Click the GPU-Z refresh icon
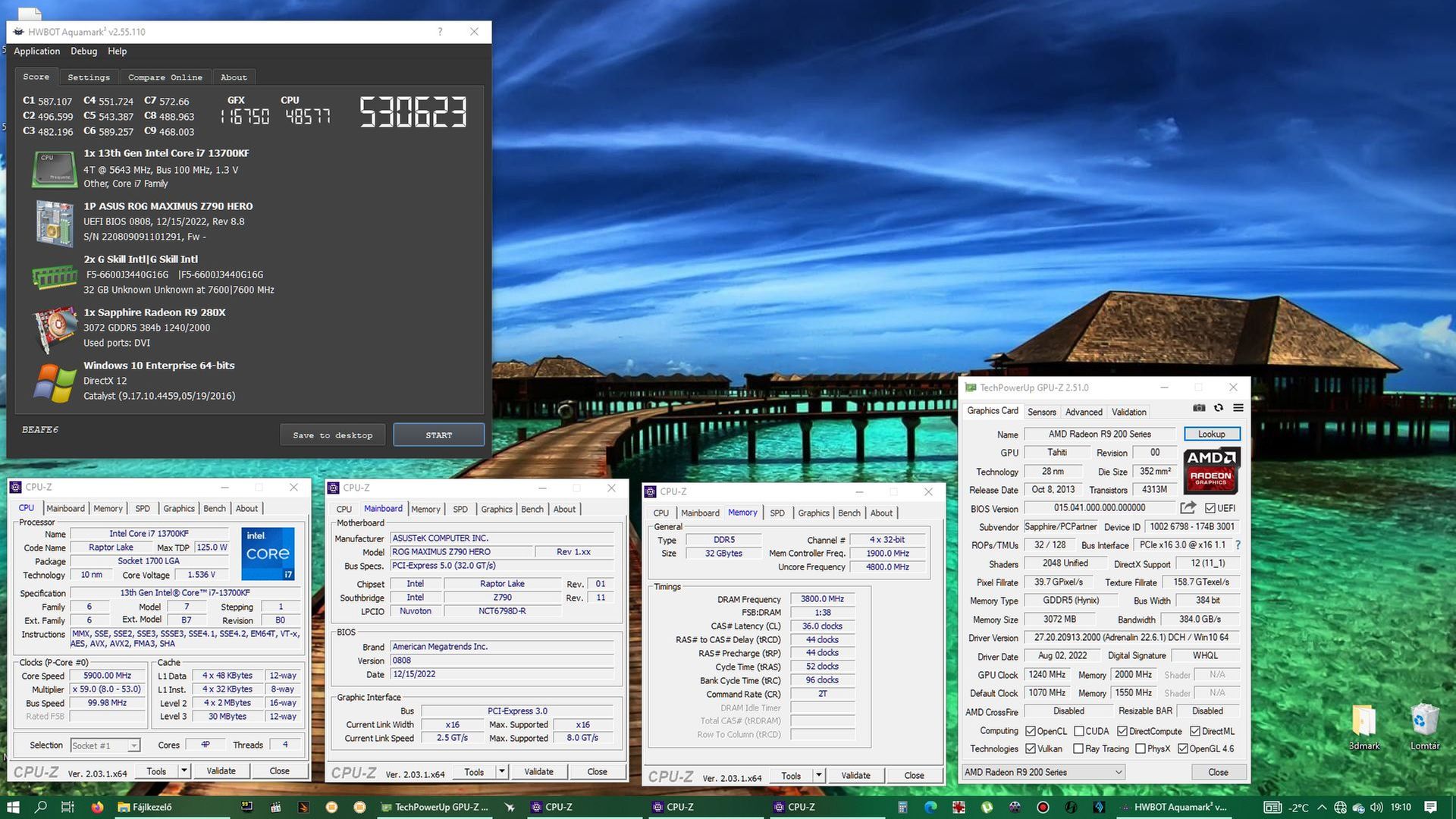This screenshot has width=1456, height=819. click(1219, 408)
